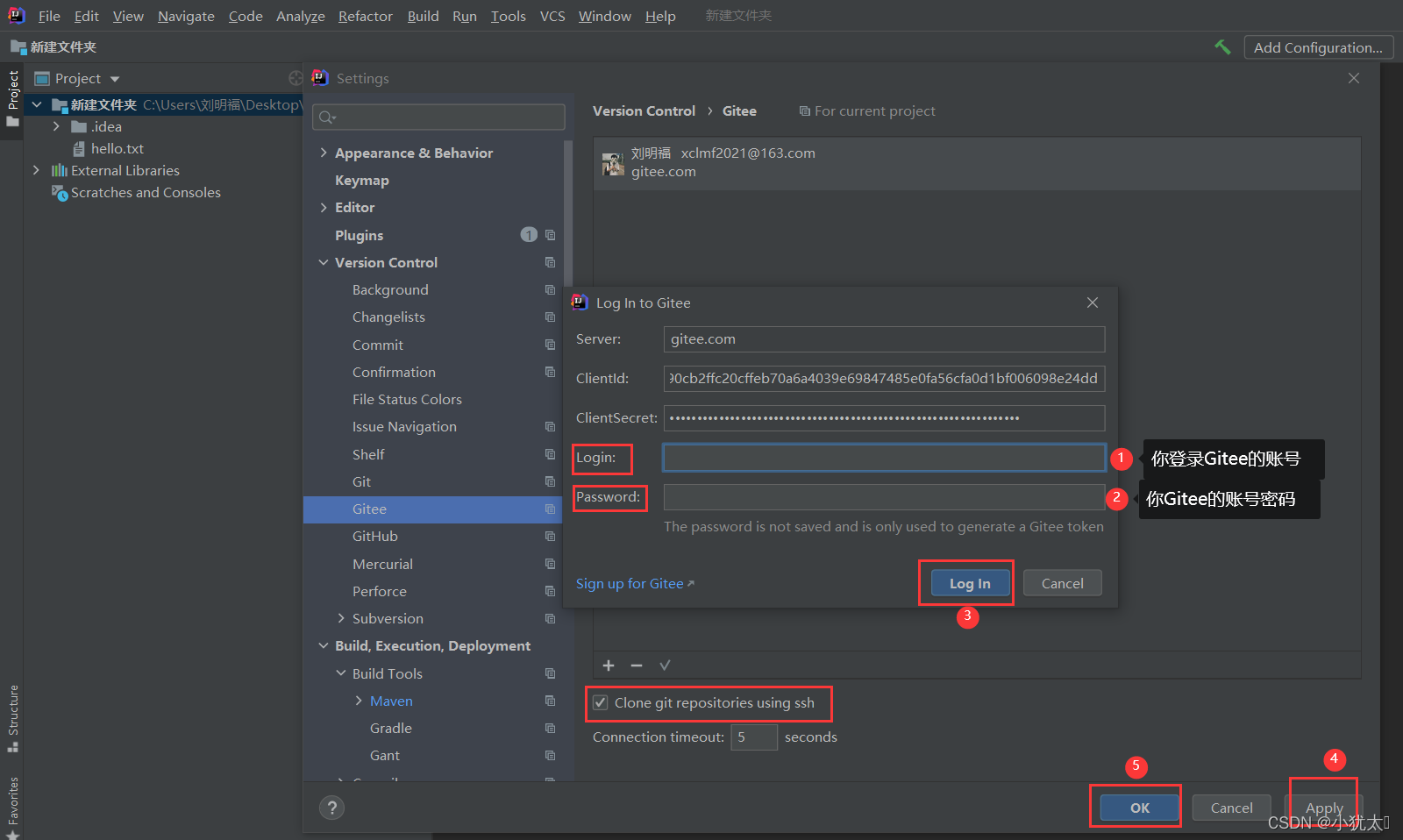Expand the Subversion node
Screen dimensions: 1403x840
click(341, 618)
